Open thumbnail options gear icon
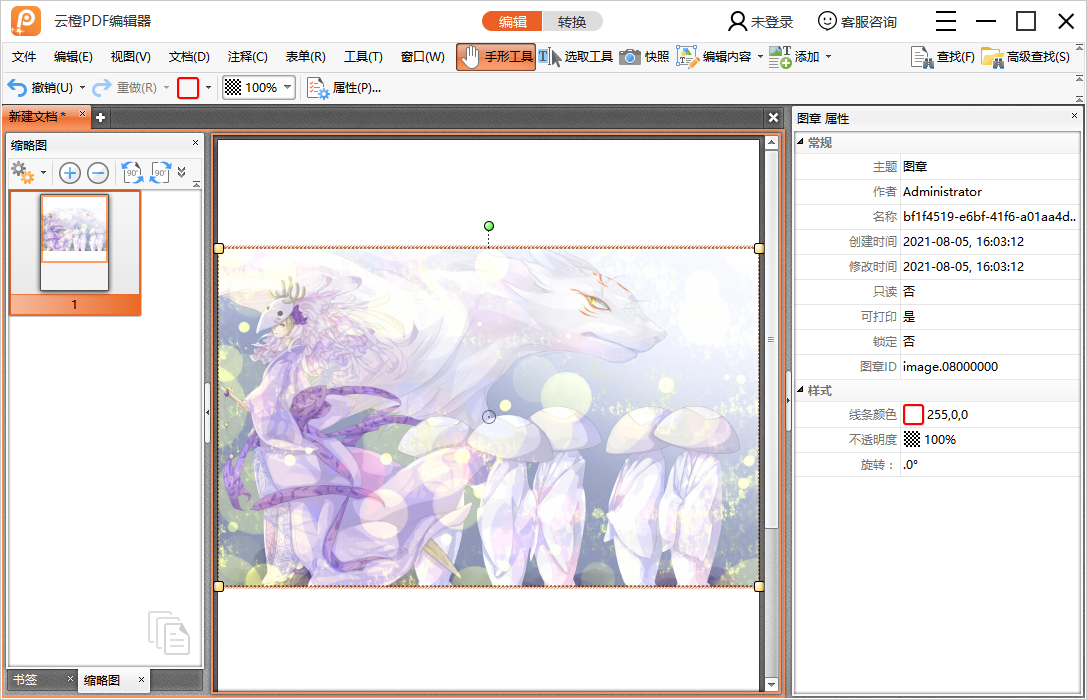The height and width of the screenshot is (700, 1087). point(22,173)
